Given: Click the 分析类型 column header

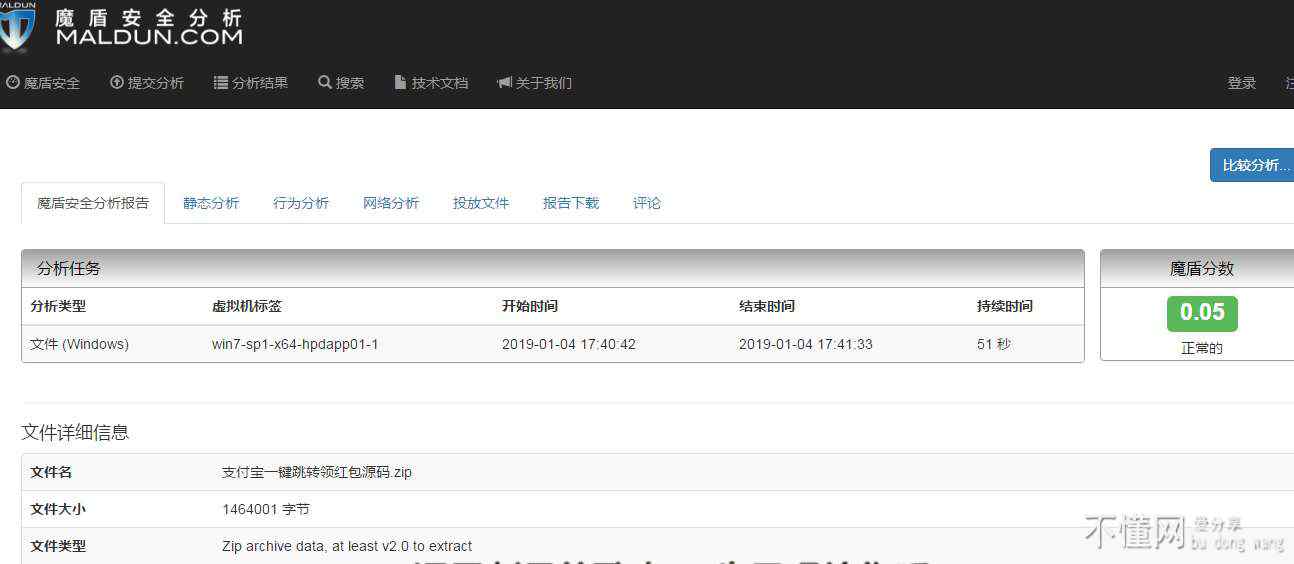Looking at the screenshot, I should 58,306.
